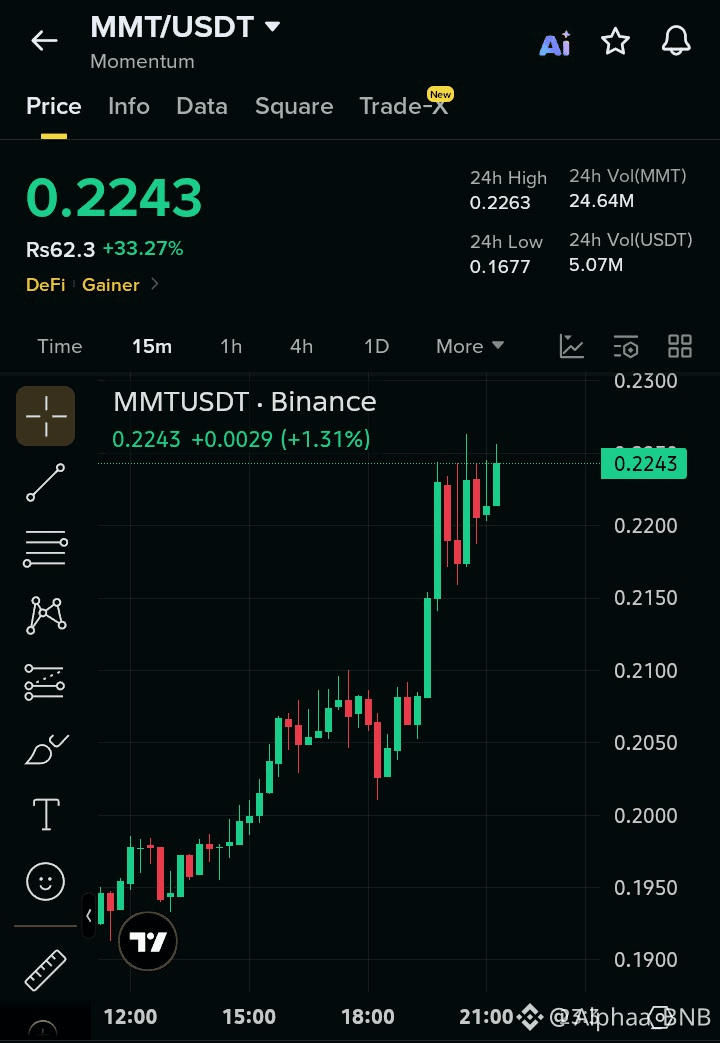Tap the 15:00 time axis label
Image resolution: width=720 pixels, height=1043 pixels.
coord(249,1016)
